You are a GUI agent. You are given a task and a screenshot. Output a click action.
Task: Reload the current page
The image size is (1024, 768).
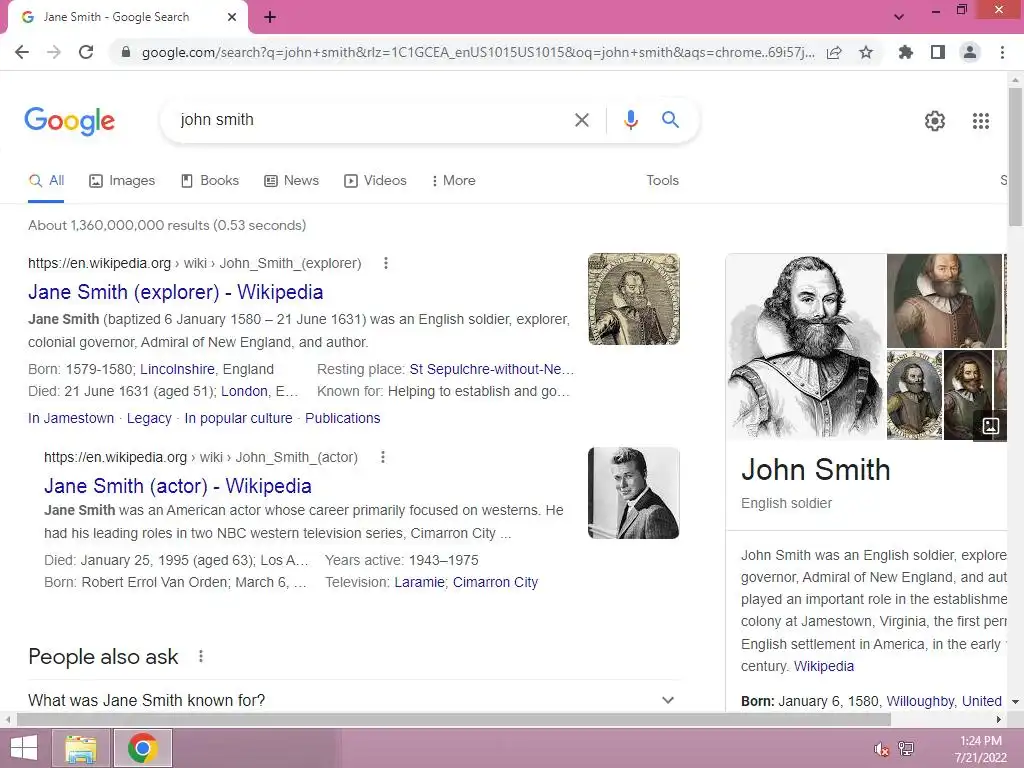tap(86, 52)
